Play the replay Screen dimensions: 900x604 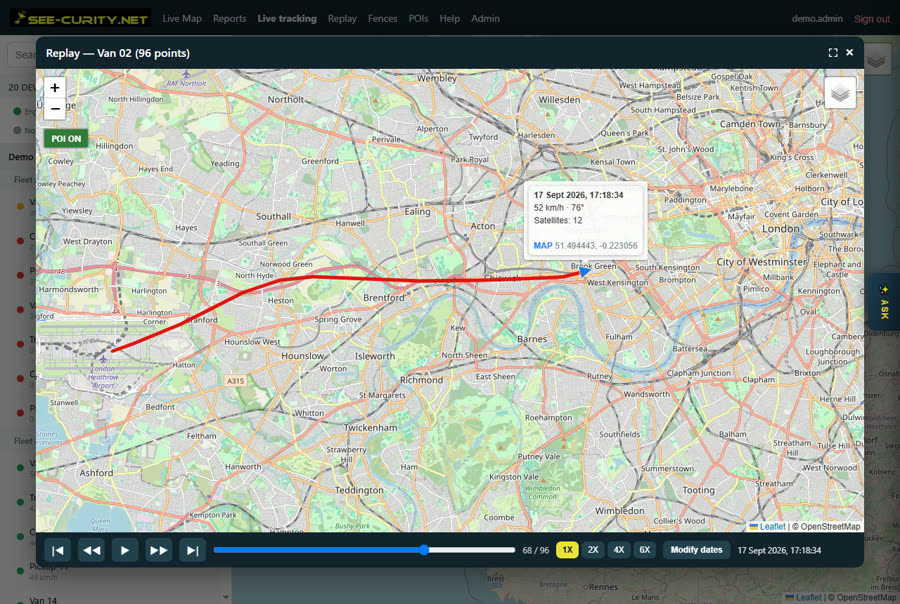click(125, 550)
